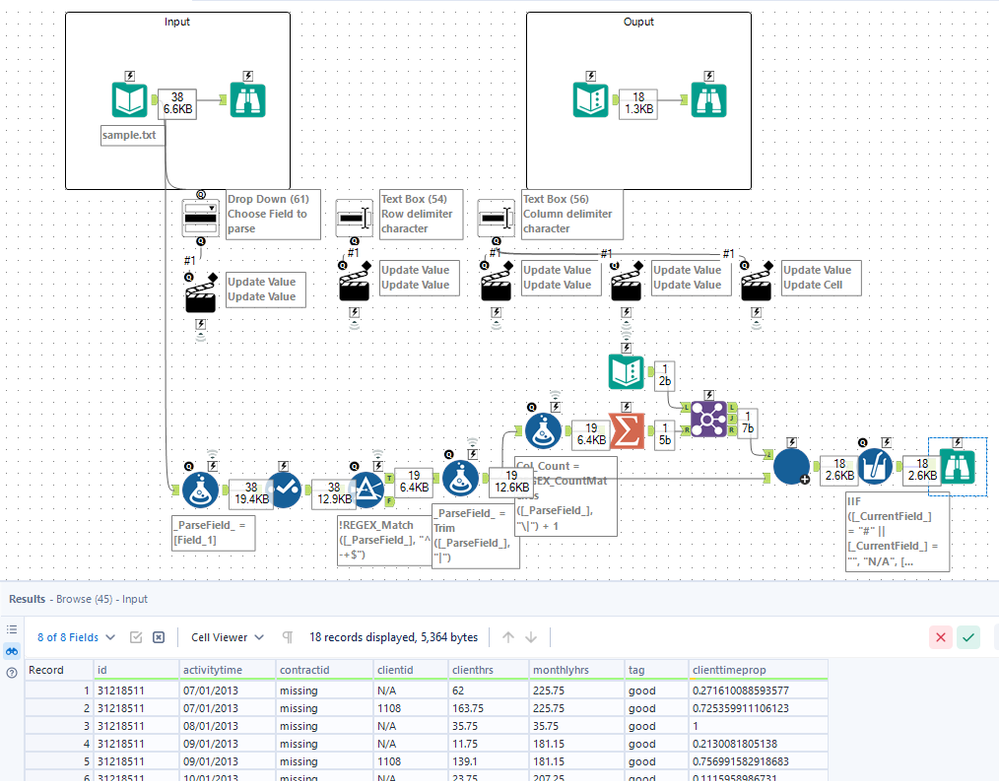The width and height of the screenshot is (999, 781).
Task: Click the red X cancel button
Action: [940, 637]
